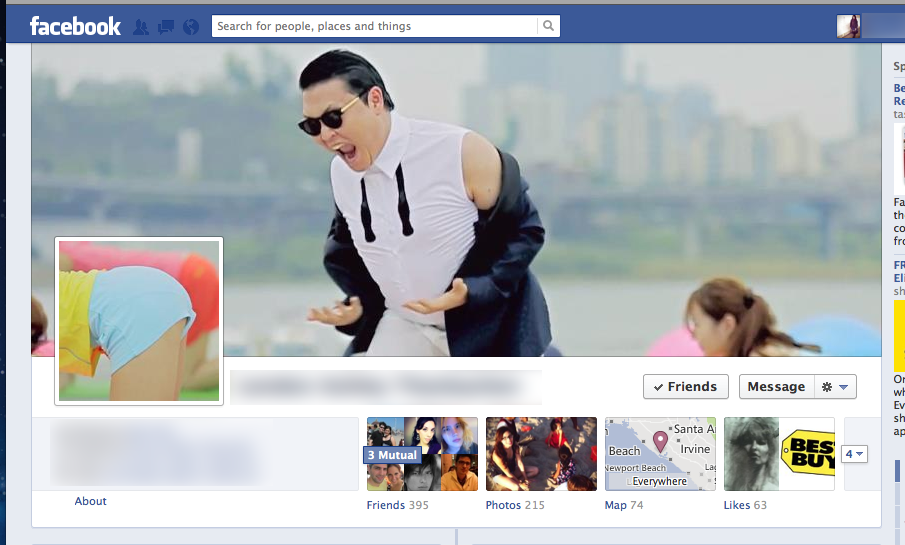Focus the 'Search for people, places and things' field
This screenshot has height=545, width=905.
point(375,26)
